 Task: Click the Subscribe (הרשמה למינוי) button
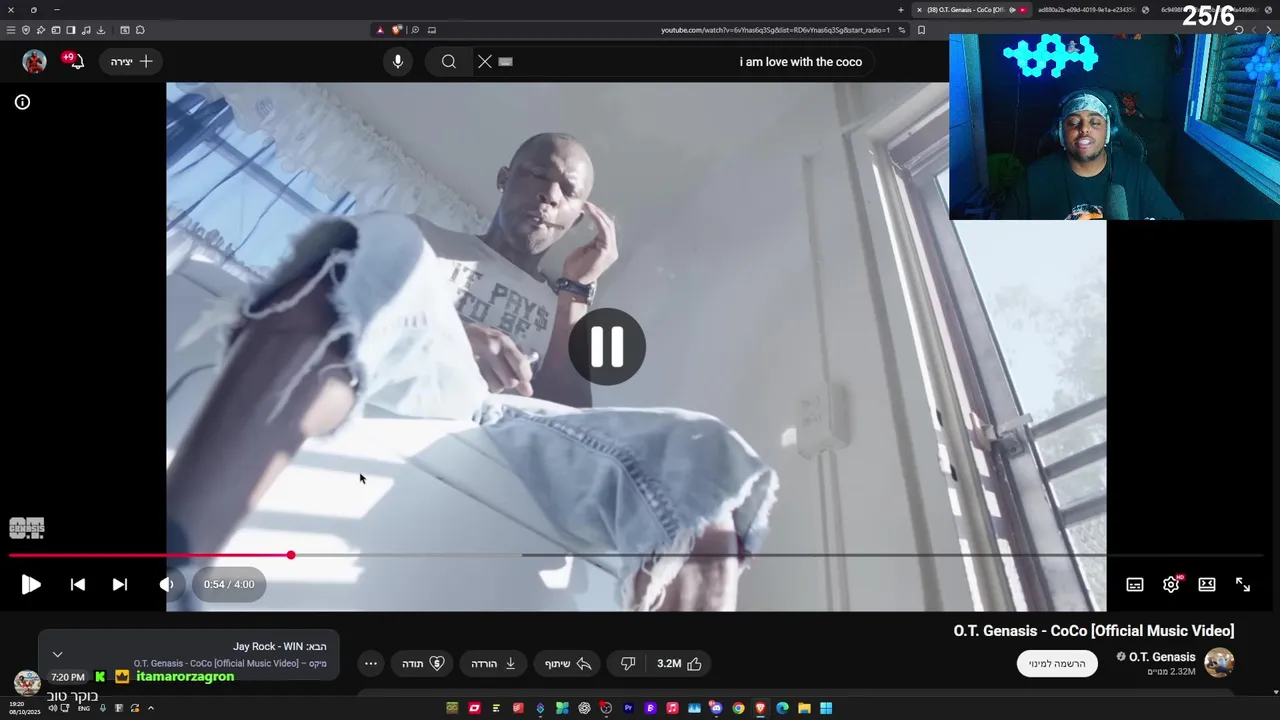[x=1057, y=664]
